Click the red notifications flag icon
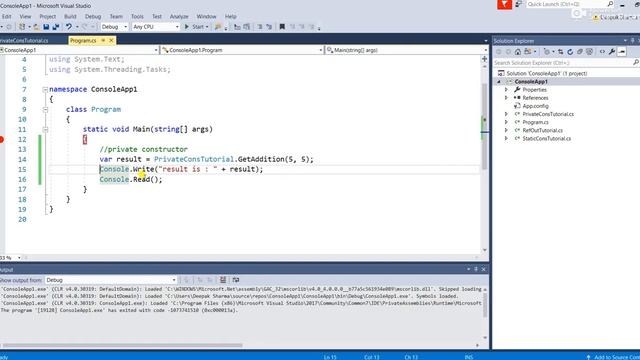The image size is (640, 360). (x=504, y=4)
